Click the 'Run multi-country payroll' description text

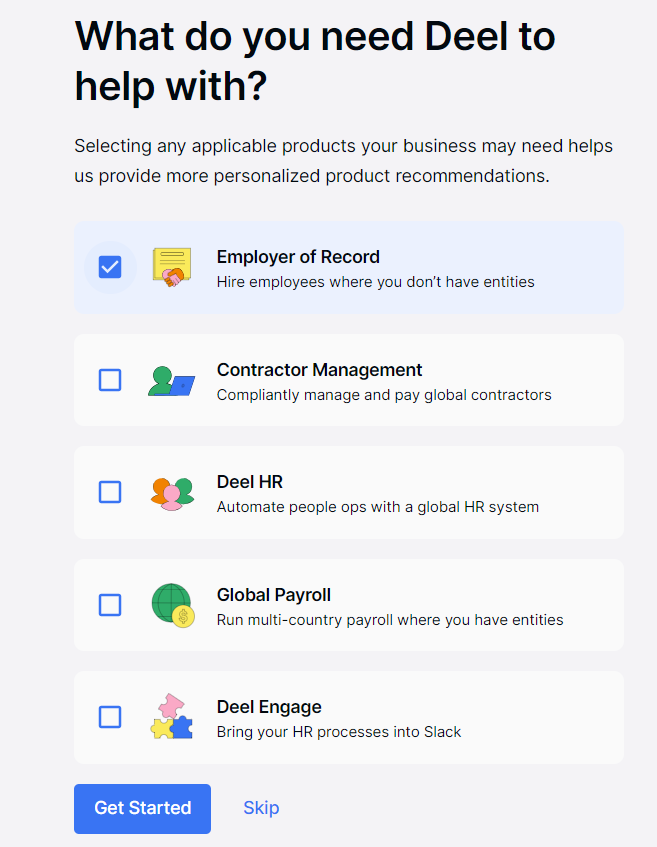point(390,620)
